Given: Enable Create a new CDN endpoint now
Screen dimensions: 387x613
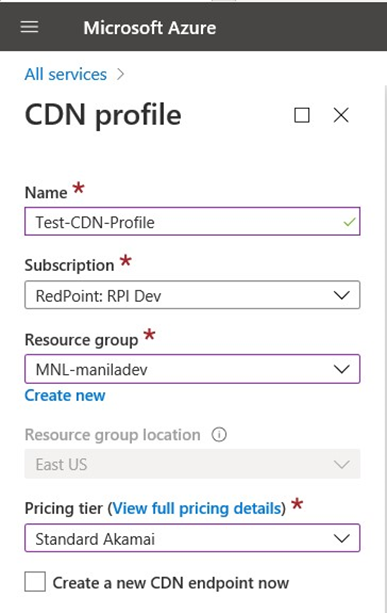Looking at the screenshot, I should click(x=35, y=581).
